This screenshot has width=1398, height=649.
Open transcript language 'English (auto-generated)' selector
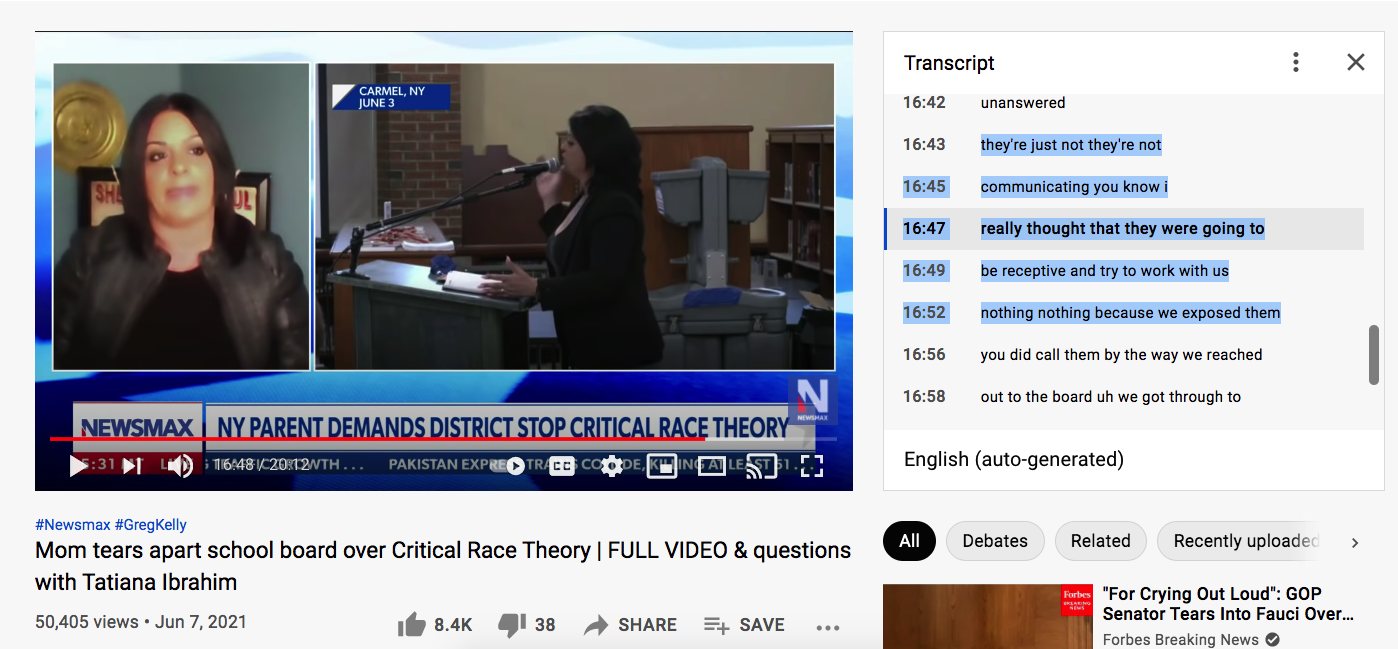[x=1014, y=459]
